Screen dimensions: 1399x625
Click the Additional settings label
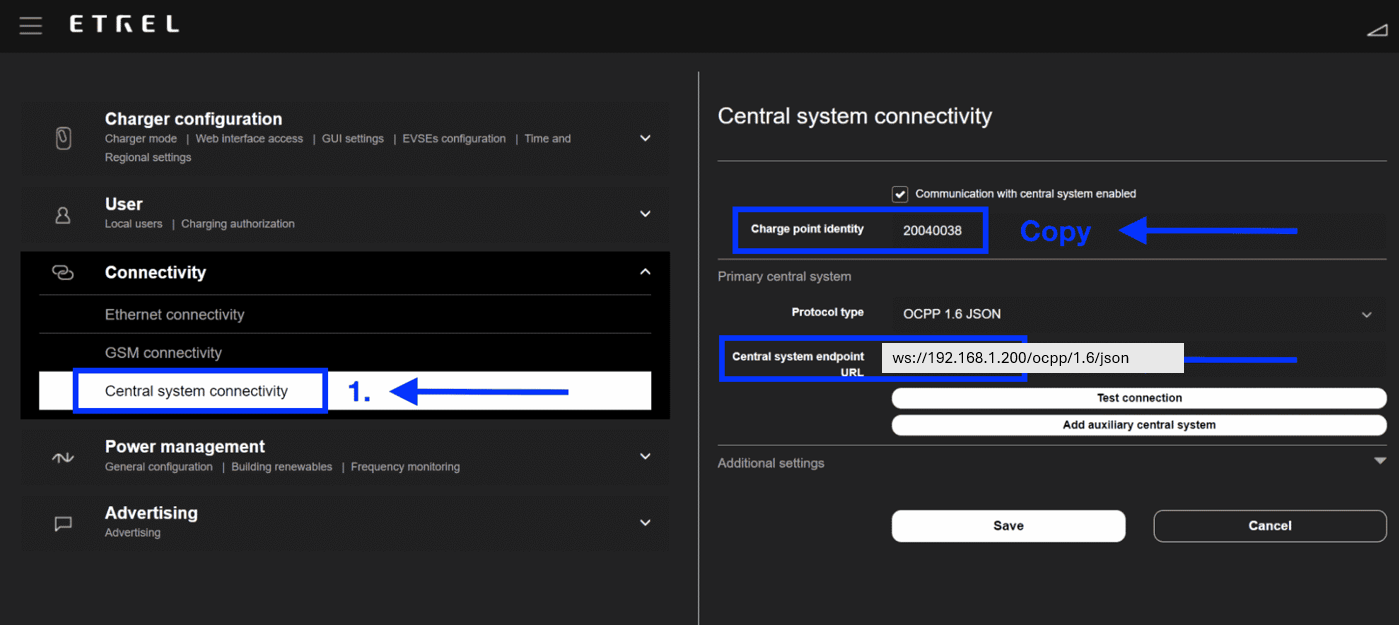pyautogui.click(x=771, y=463)
